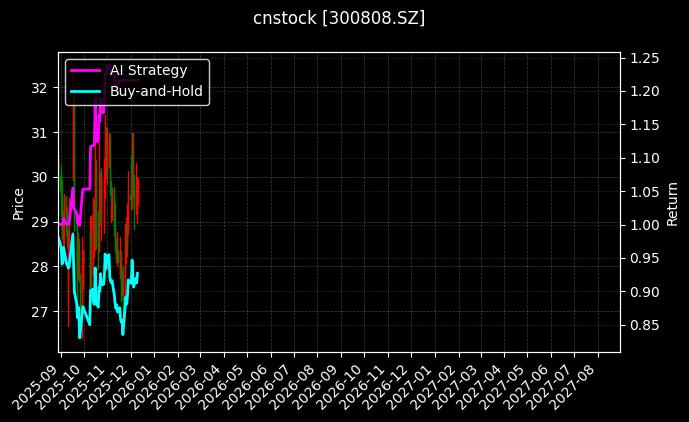Click the 28 price tick label
The image size is (689, 422).
[39, 267]
